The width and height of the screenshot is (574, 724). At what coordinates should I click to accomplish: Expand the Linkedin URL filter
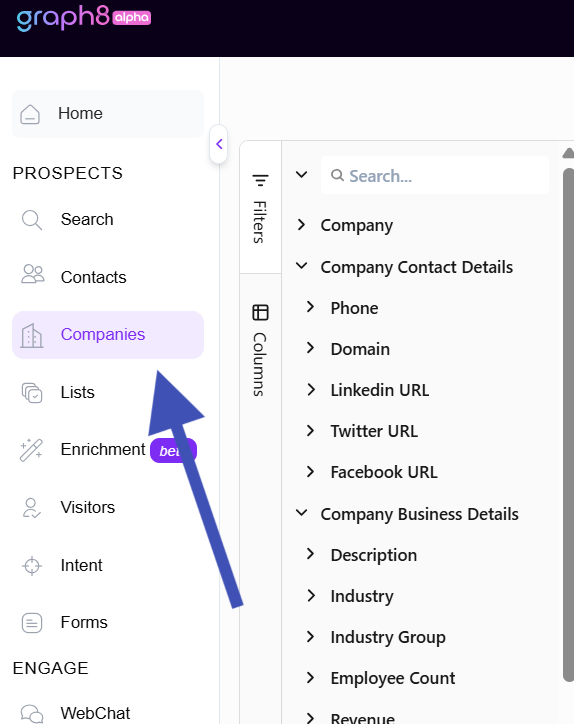(310, 389)
